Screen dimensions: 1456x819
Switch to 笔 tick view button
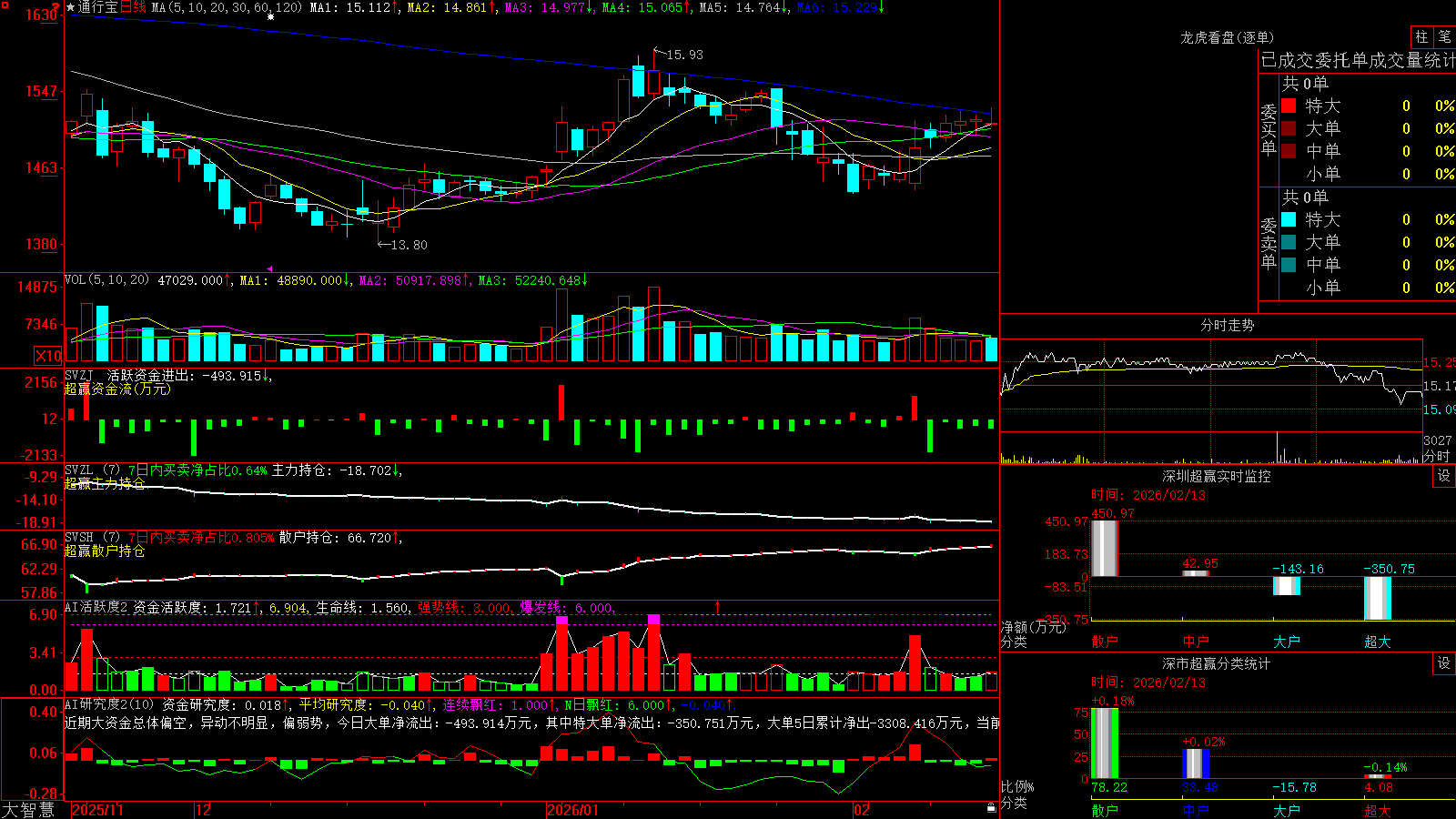point(1445,37)
